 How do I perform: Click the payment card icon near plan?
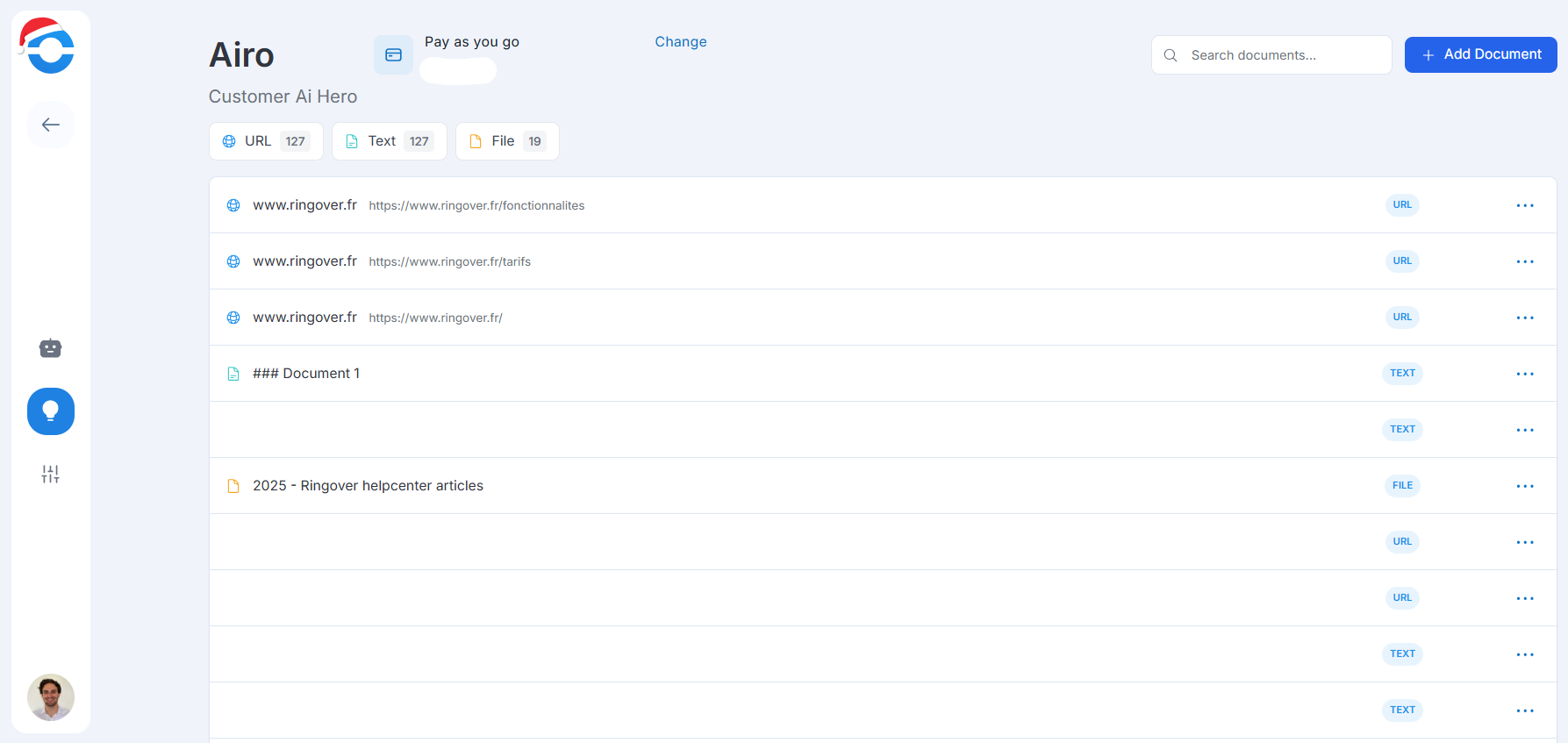(x=393, y=55)
